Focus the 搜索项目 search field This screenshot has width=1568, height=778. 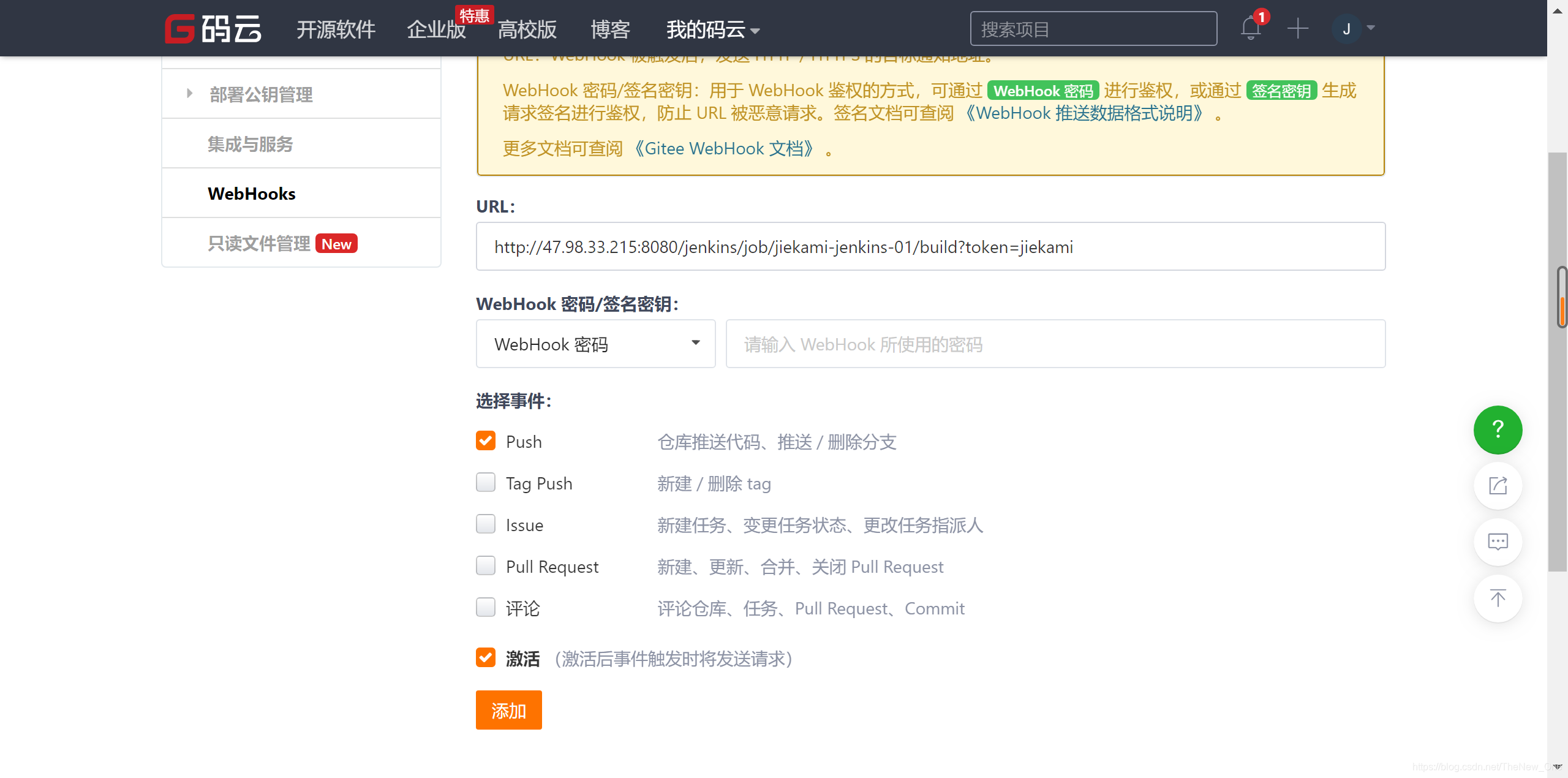(x=1093, y=29)
